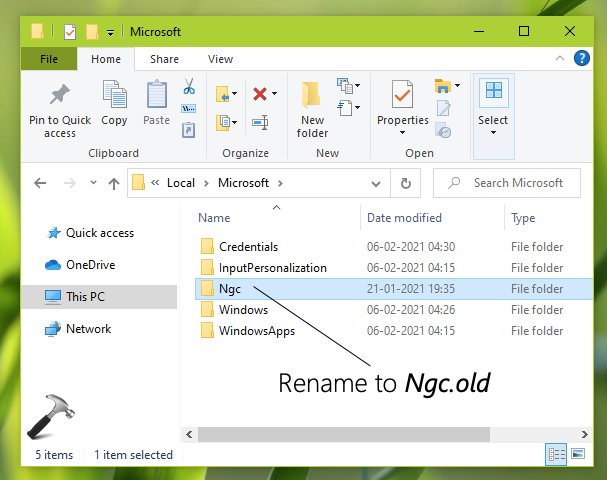Click the red Delete icon
The width and height of the screenshot is (607, 480).
(x=260, y=94)
